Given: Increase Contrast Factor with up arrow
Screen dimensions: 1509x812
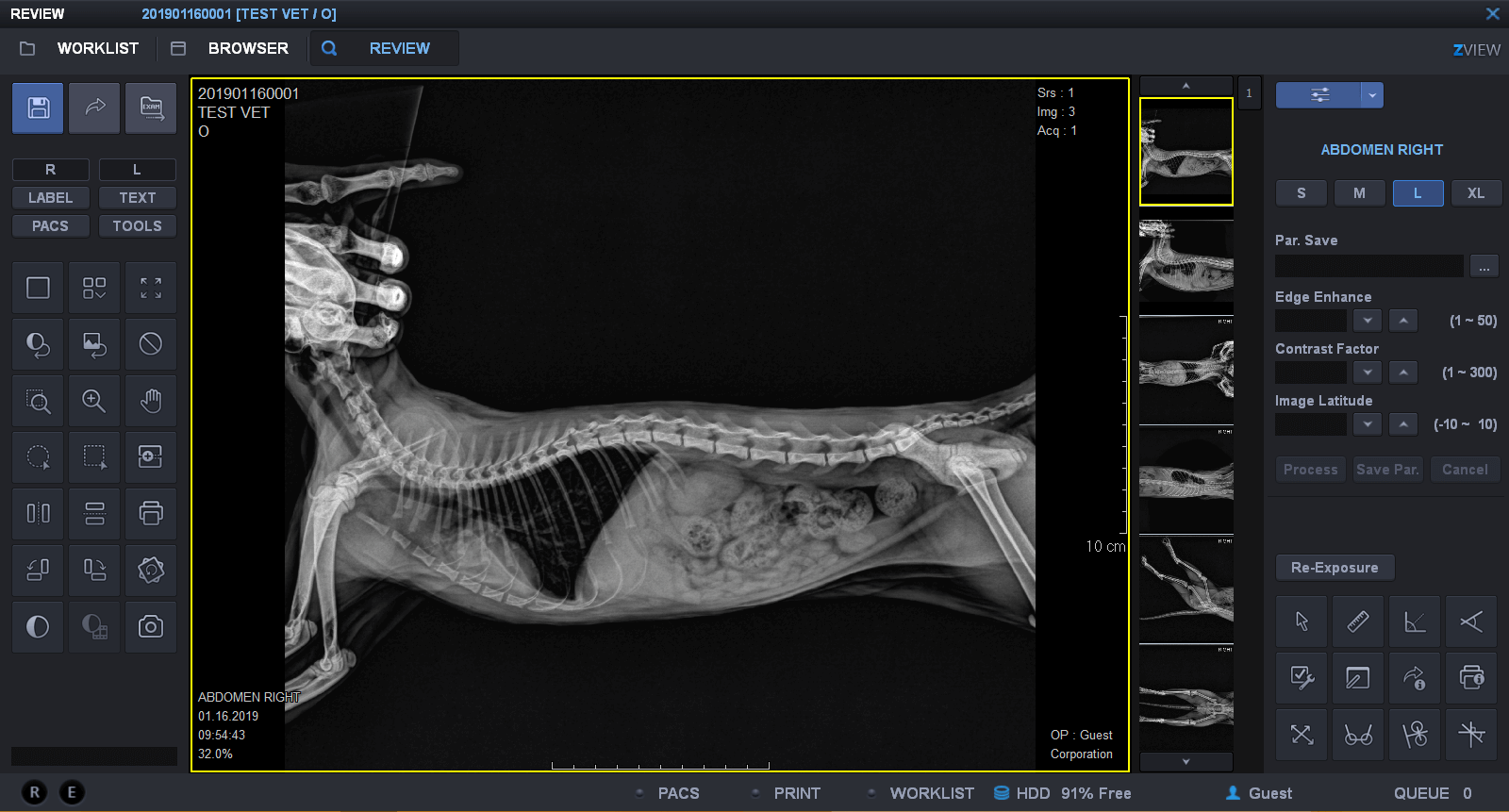Looking at the screenshot, I should [x=1403, y=373].
